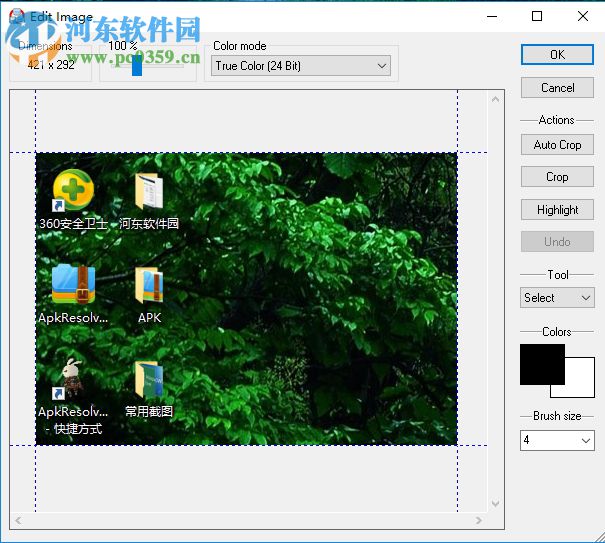Click the vertical scrollbar up arrow

click(x=496, y=100)
